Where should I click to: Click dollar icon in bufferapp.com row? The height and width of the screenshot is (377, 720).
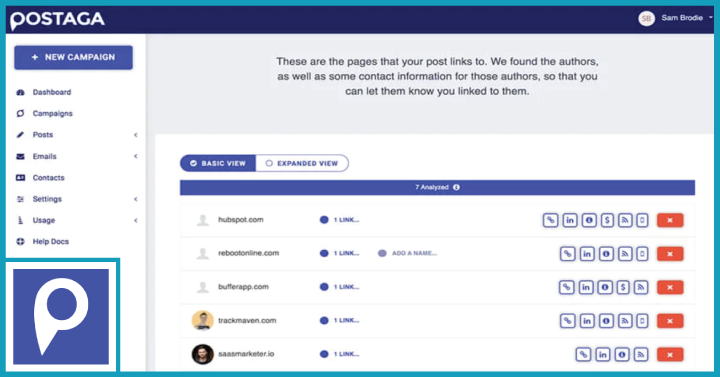pyautogui.click(x=623, y=287)
